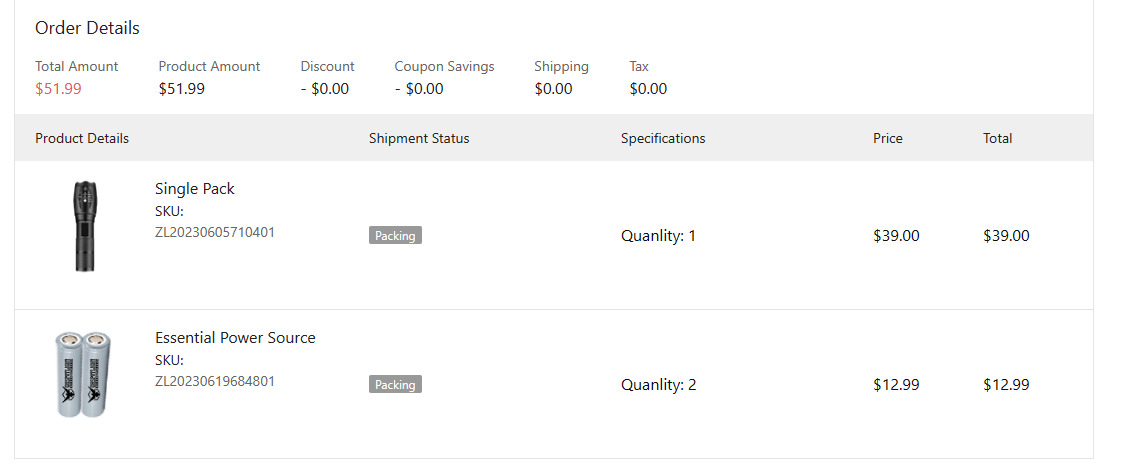Click the Specifications column header
Viewport: 1138px width, 473px height.
(x=663, y=139)
